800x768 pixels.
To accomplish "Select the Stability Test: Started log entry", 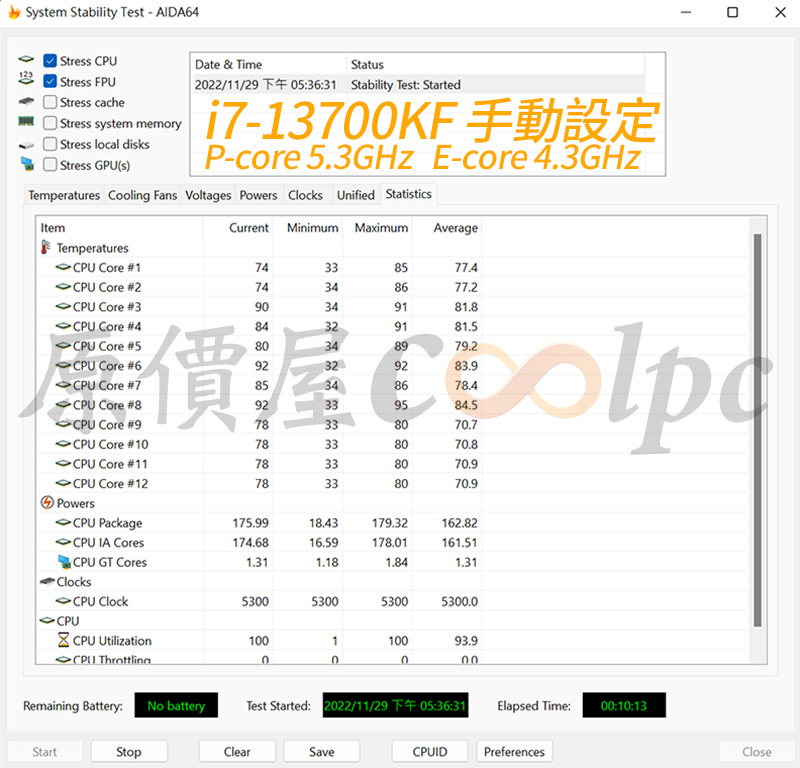I will tap(418, 84).
